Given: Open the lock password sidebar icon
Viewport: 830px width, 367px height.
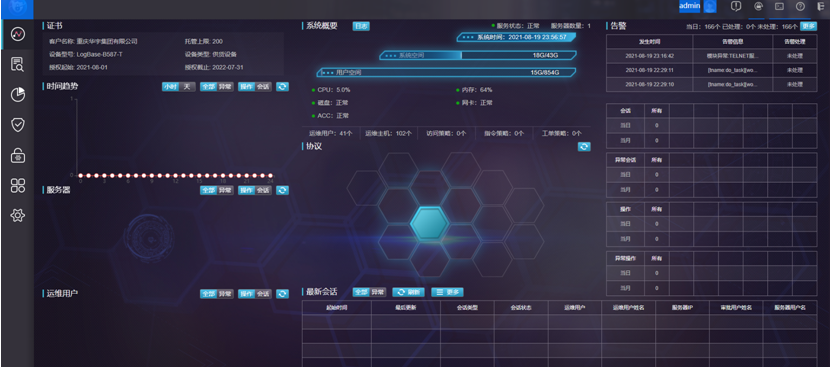Looking at the screenshot, I should [x=17, y=156].
